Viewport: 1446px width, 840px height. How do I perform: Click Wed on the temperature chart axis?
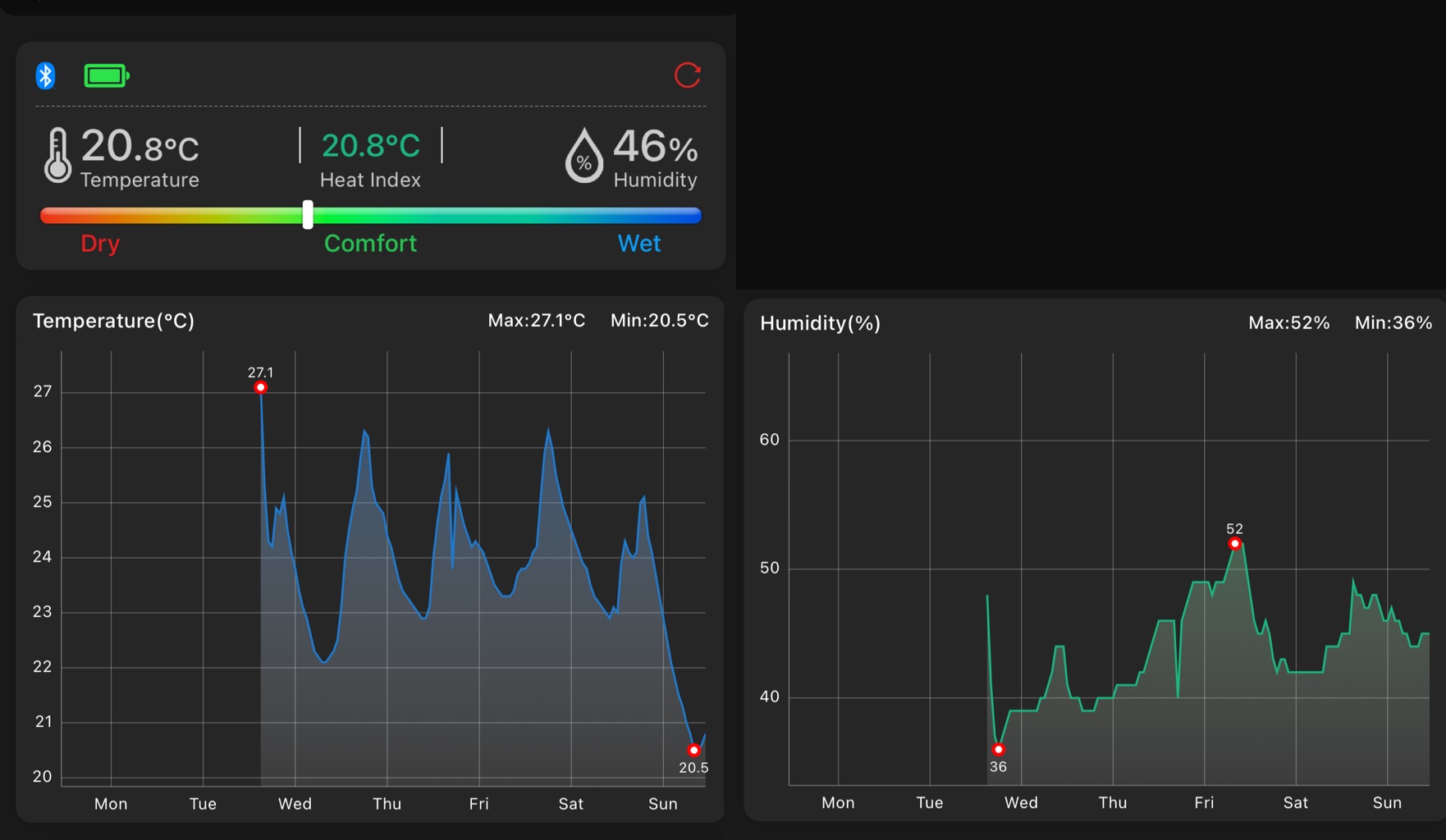click(x=295, y=804)
